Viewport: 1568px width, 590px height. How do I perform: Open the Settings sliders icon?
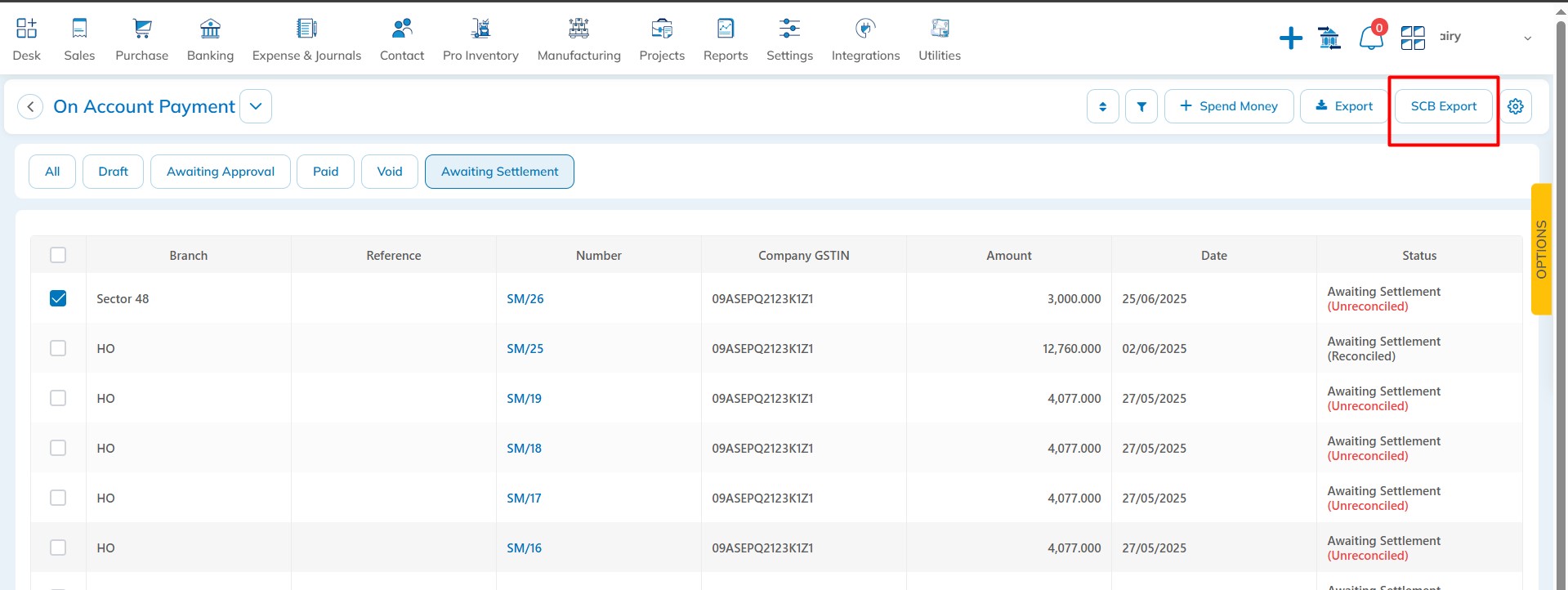[789, 29]
